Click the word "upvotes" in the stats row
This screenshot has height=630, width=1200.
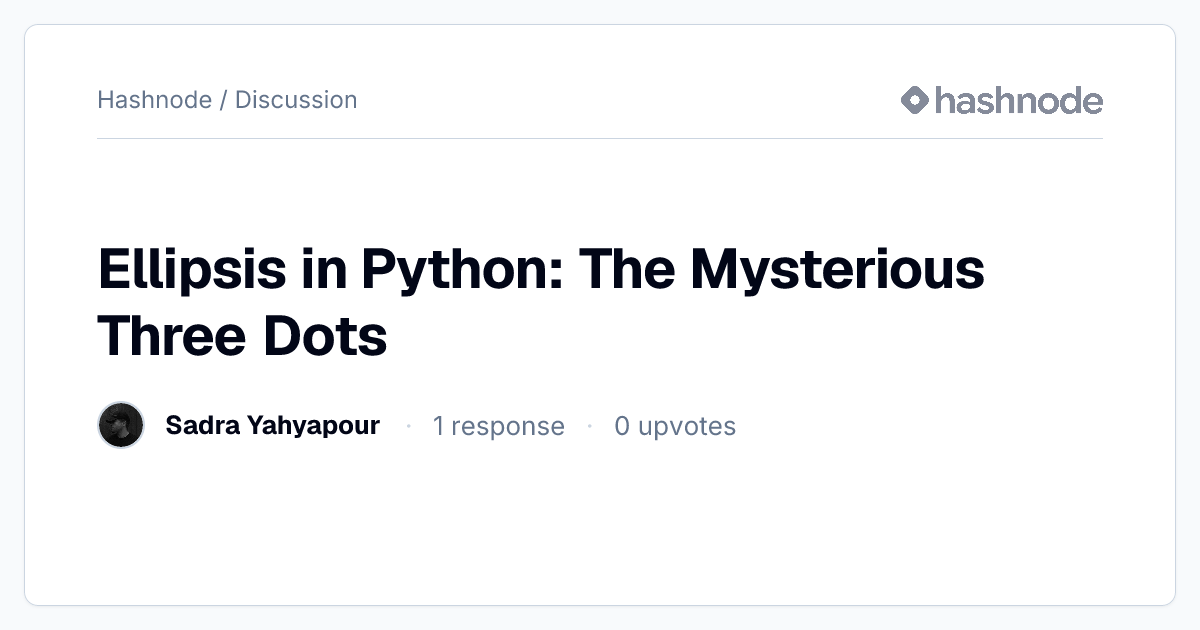tap(687, 427)
